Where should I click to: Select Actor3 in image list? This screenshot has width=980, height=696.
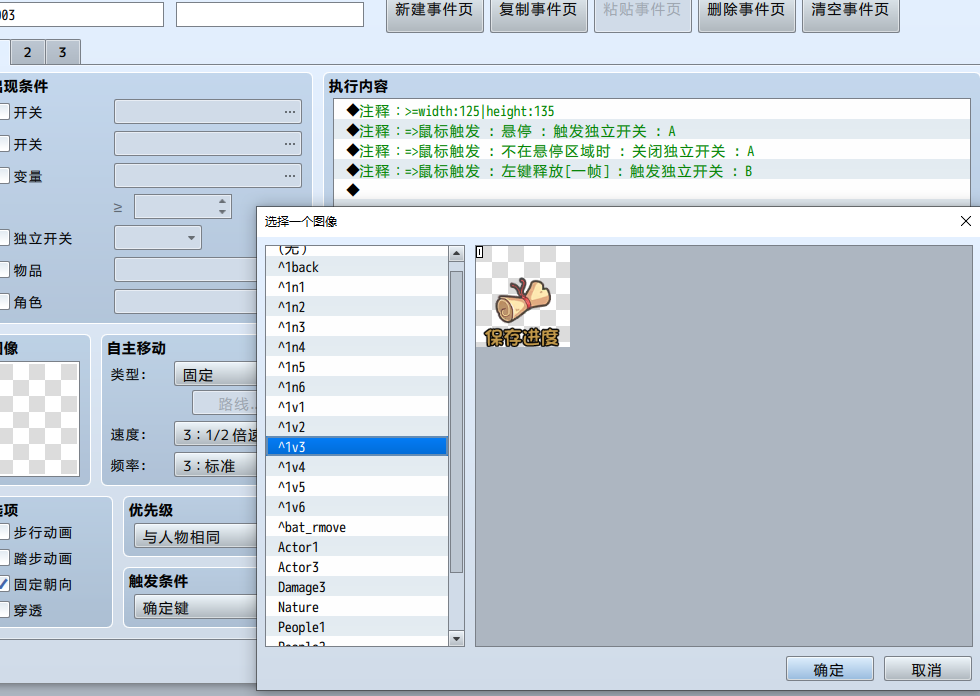(357, 567)
